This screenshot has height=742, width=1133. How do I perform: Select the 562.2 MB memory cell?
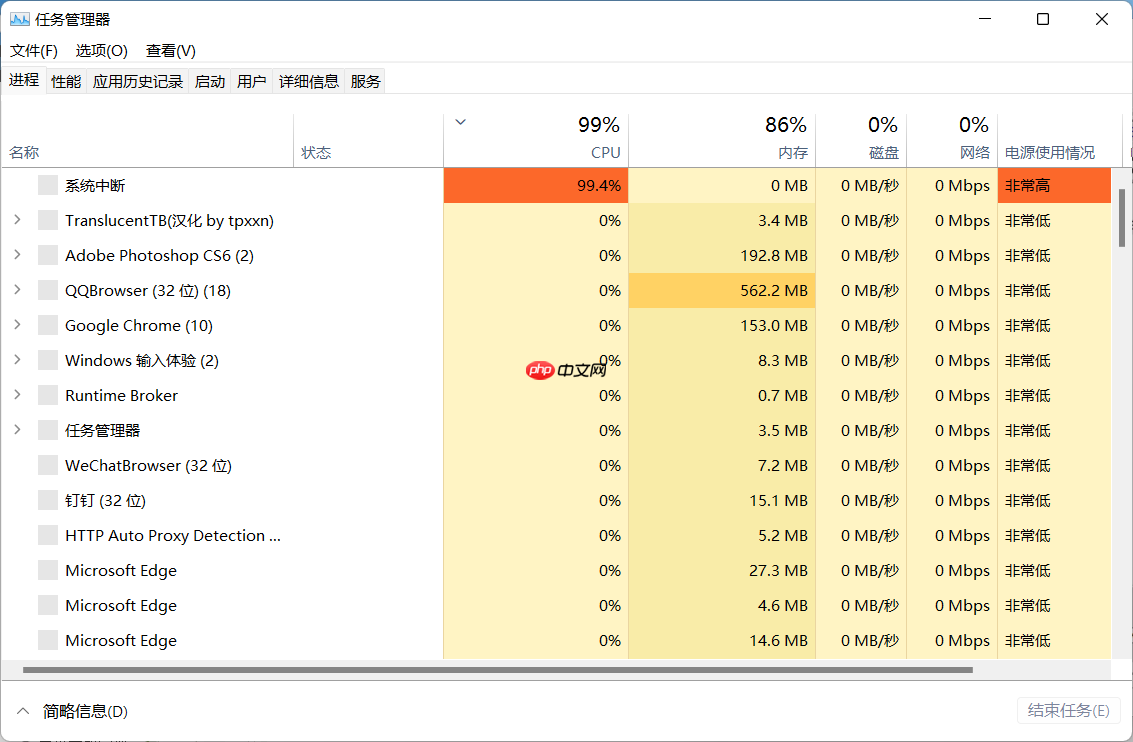[x=722, y=290]
